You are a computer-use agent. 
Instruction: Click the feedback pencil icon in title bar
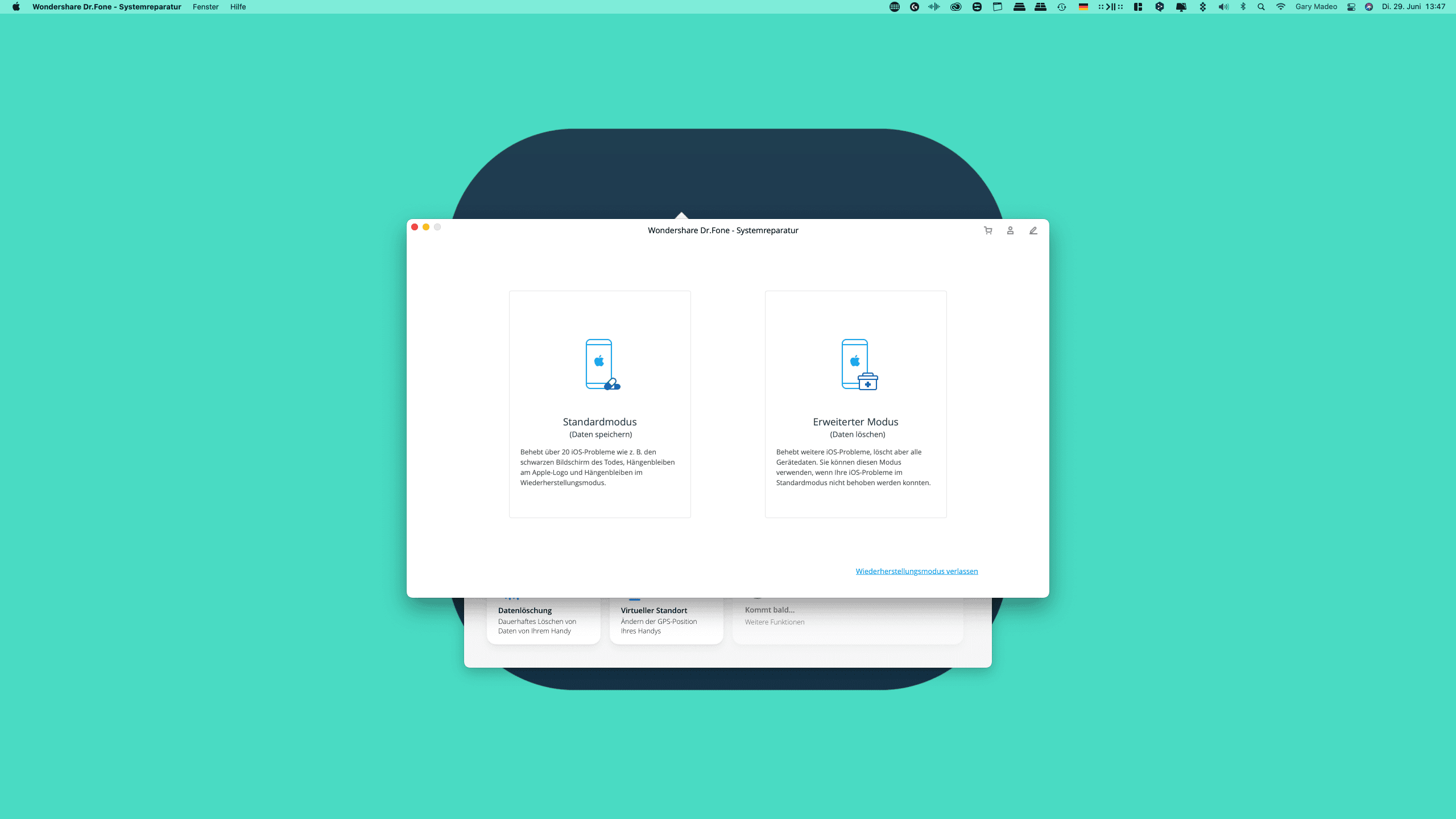point(1033,230)
